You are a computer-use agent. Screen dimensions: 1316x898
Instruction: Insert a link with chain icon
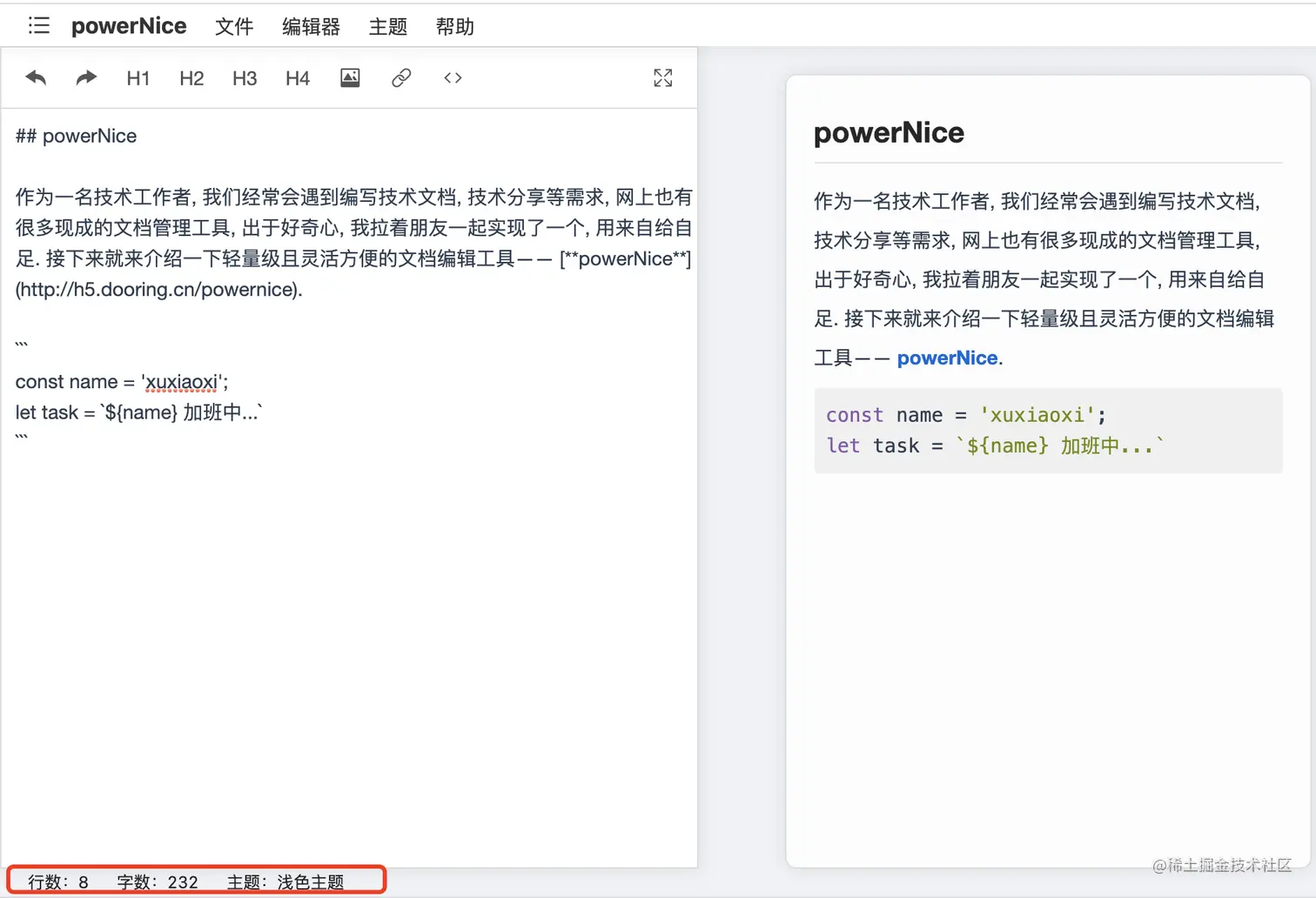pyautogui.click(x=401, y=78)
